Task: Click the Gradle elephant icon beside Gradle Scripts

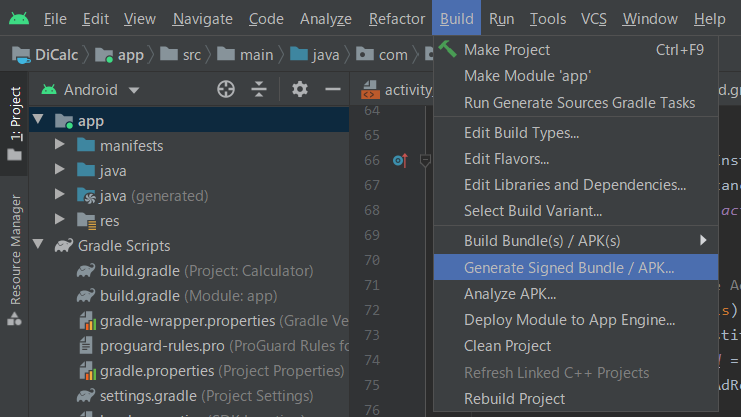Action: tap(64, 245)
